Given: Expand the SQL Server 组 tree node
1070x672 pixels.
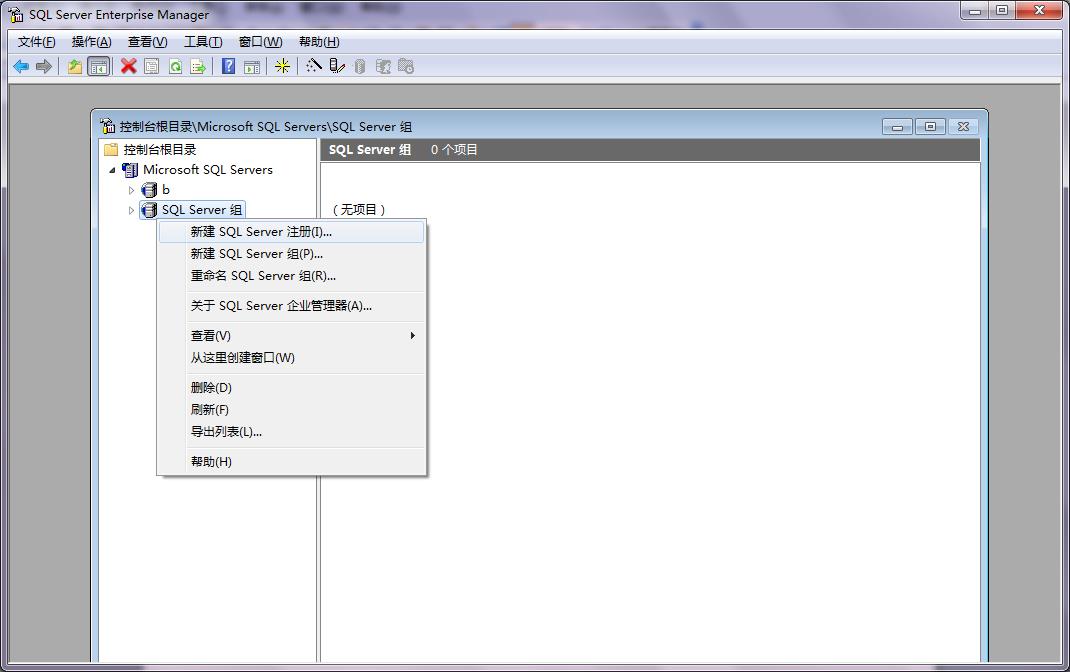Looking at the screenshot, I should (131, 210).
